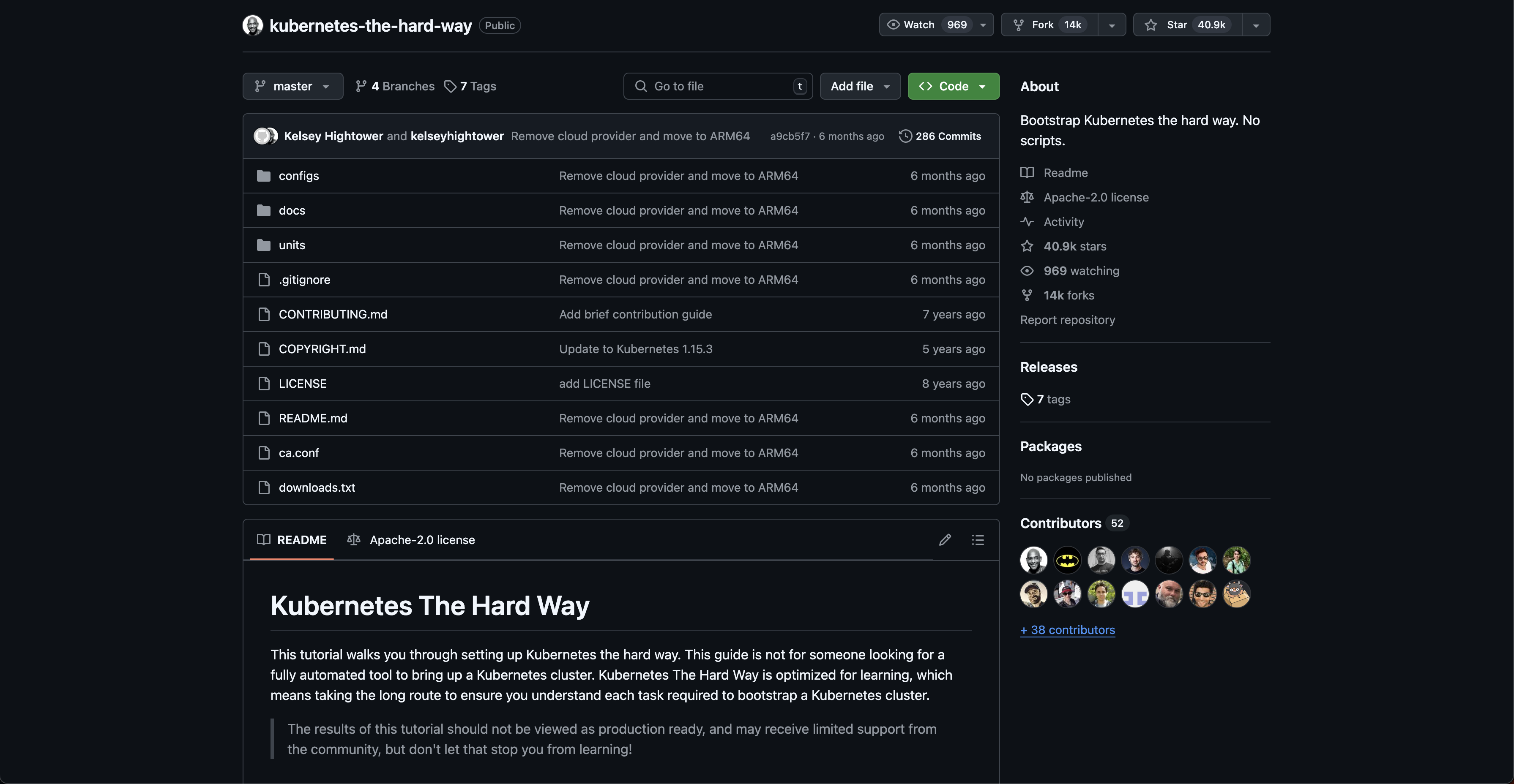View the 14k forks link
1514x784 pixels.
point(1058,296)
